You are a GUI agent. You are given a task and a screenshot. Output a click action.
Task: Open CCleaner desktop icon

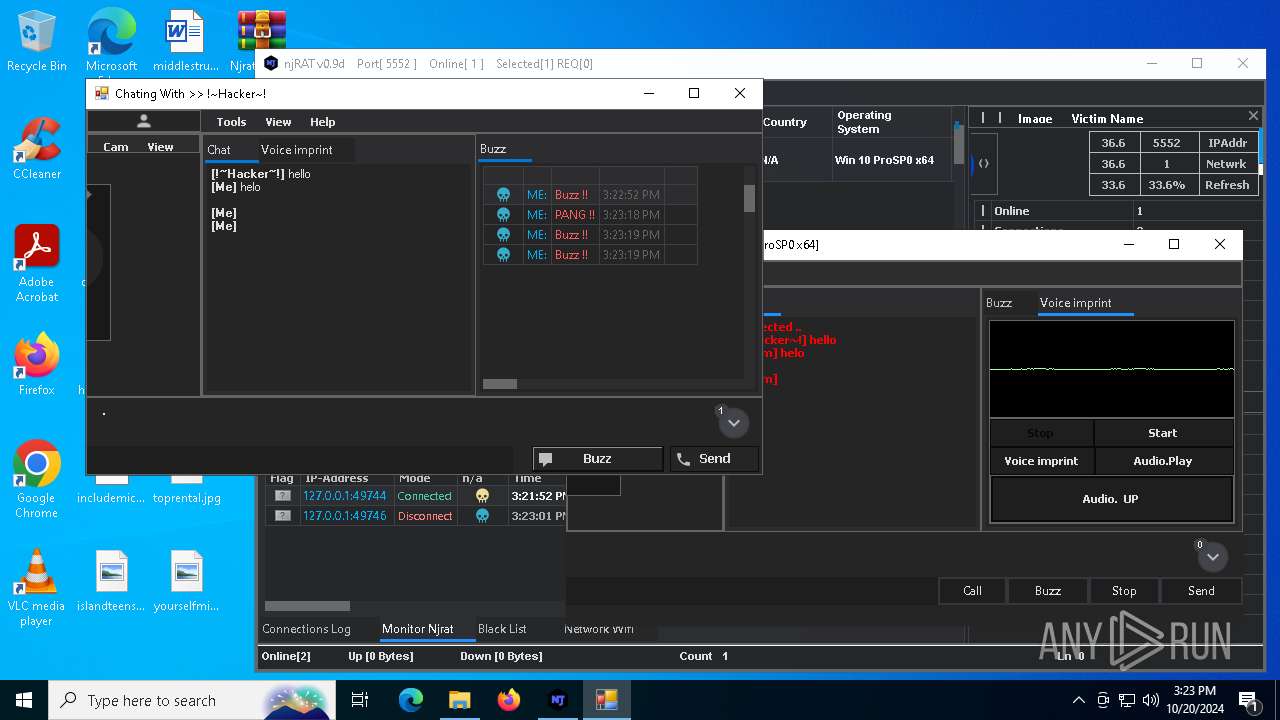pyautogui.click(x=37, y=147)
